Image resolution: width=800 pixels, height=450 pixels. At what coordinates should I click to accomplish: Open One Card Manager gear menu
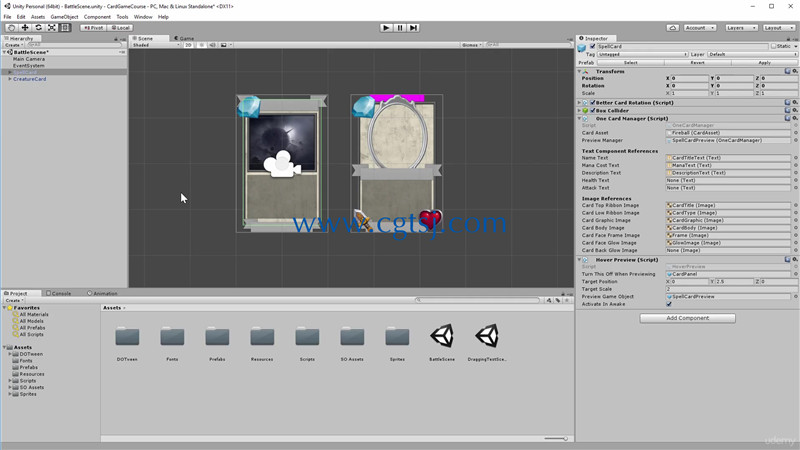coord(795,118)
